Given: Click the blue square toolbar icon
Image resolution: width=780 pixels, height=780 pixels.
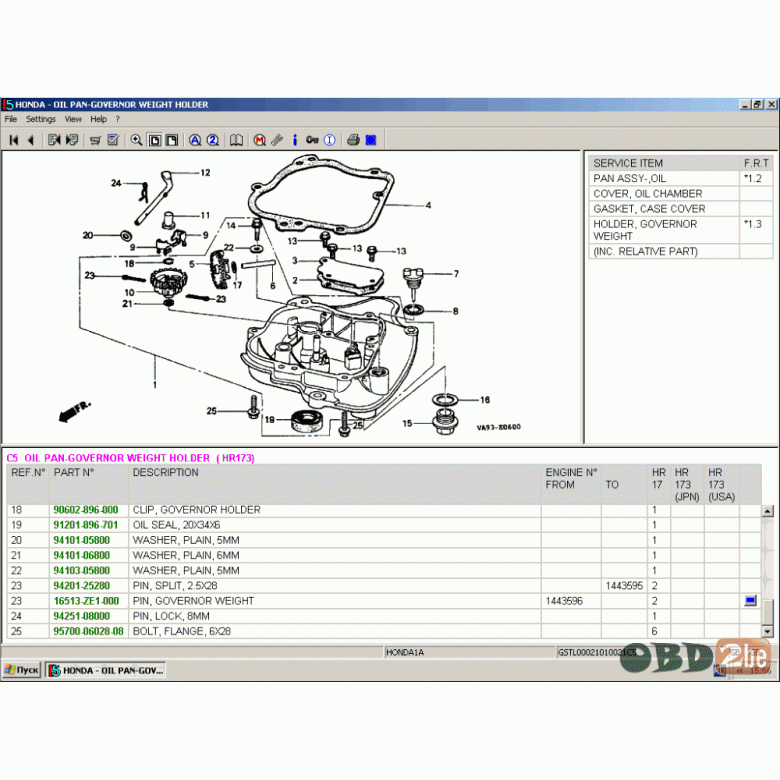Looking at the screenshot, I should (x=371, y=140).
